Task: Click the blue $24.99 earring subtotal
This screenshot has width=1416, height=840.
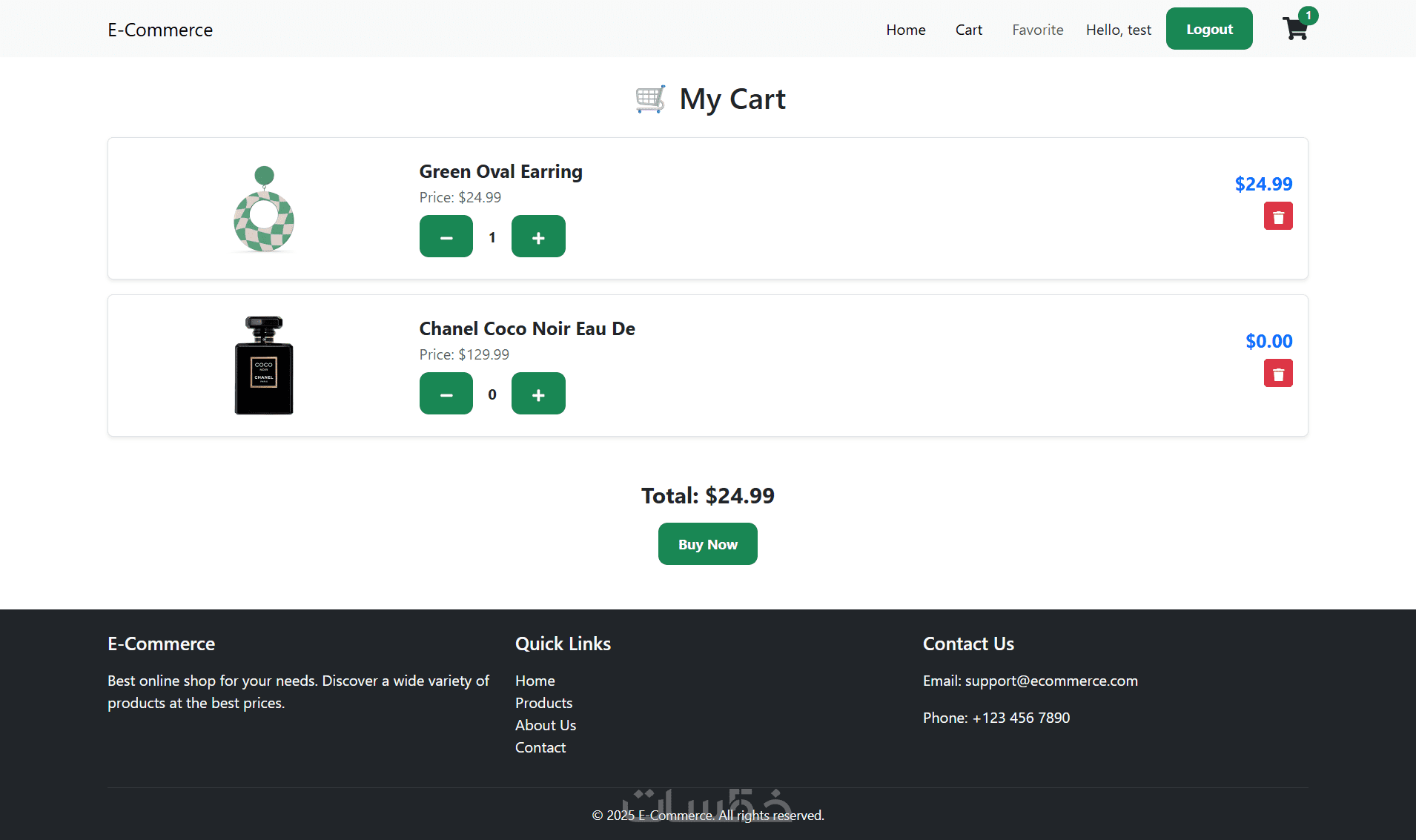Action: coord(1263,184)
